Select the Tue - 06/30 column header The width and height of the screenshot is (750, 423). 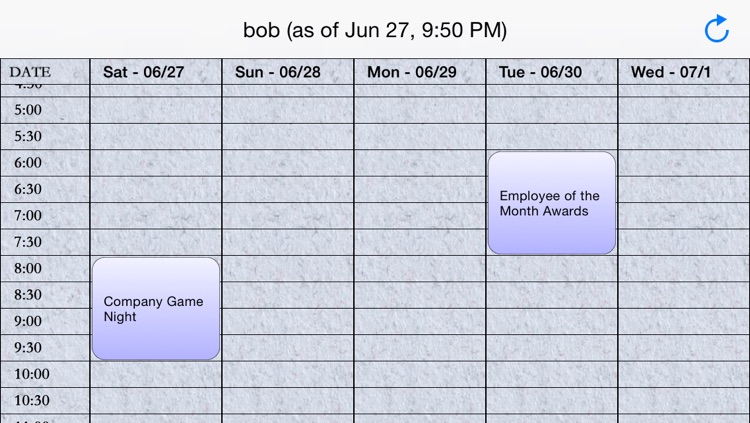[540, 72]
